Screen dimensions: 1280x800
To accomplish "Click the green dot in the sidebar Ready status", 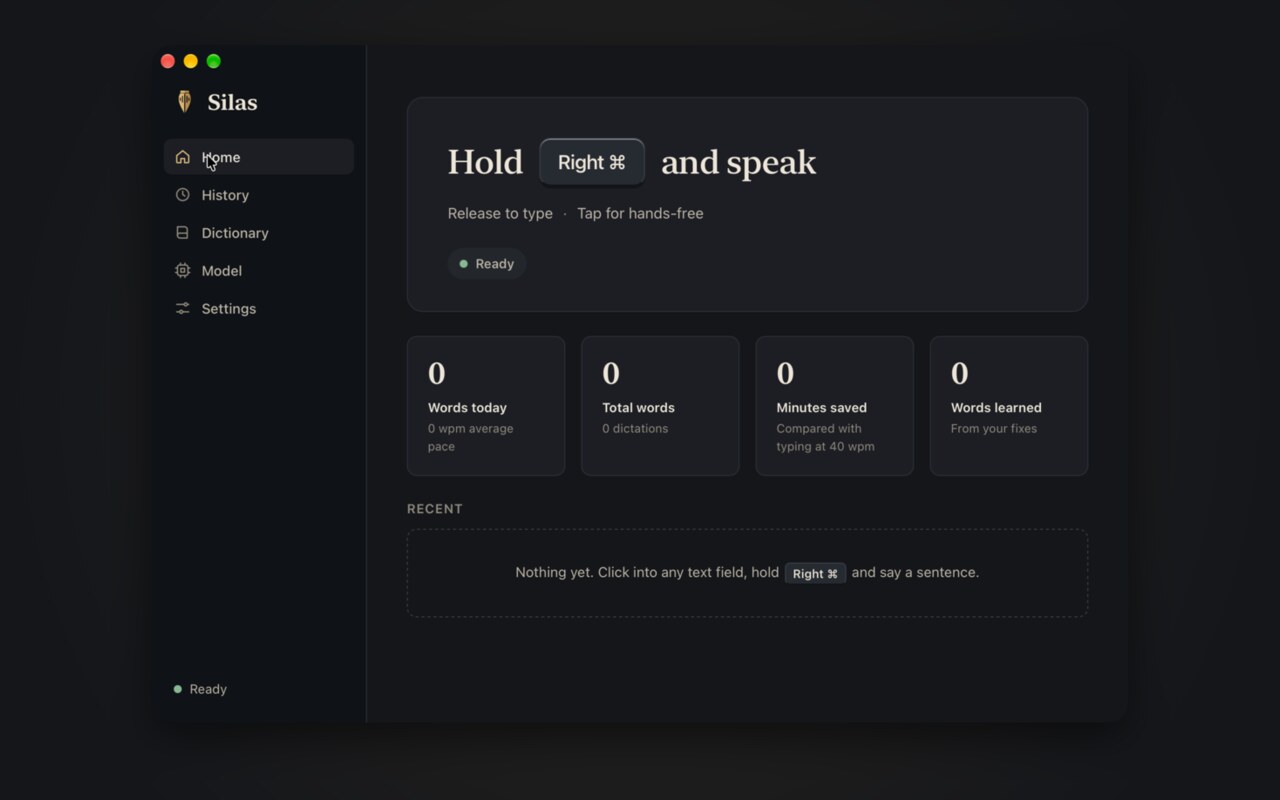I will click(x=178, y=689).
